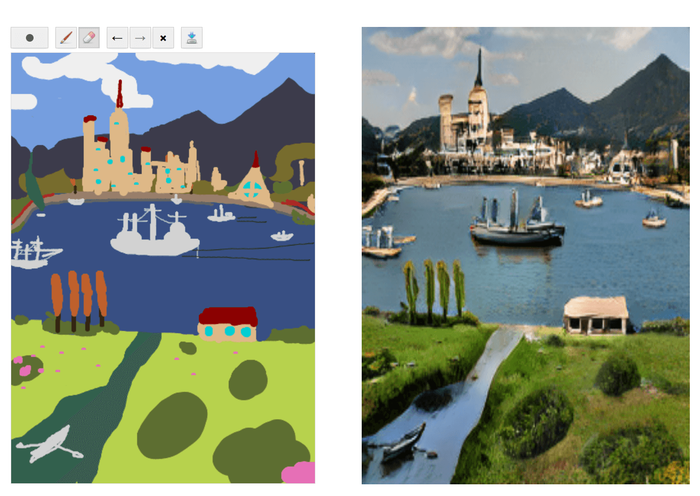Viewport: 700px width, 496px height.
Task: Click the download/save image icon
Action: [x=191, y=38]
